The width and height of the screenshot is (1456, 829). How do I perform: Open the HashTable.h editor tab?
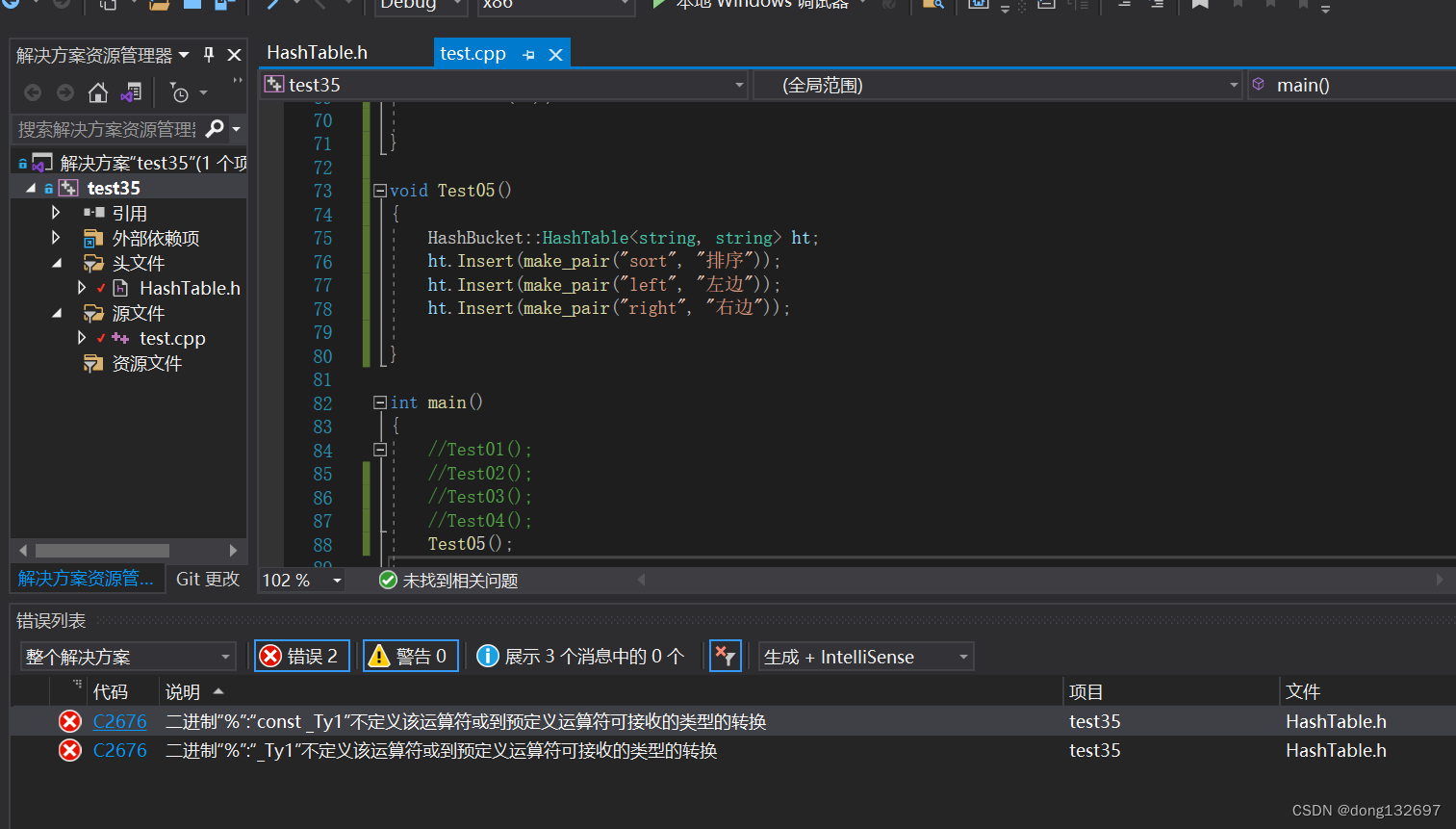click(317, 53)
